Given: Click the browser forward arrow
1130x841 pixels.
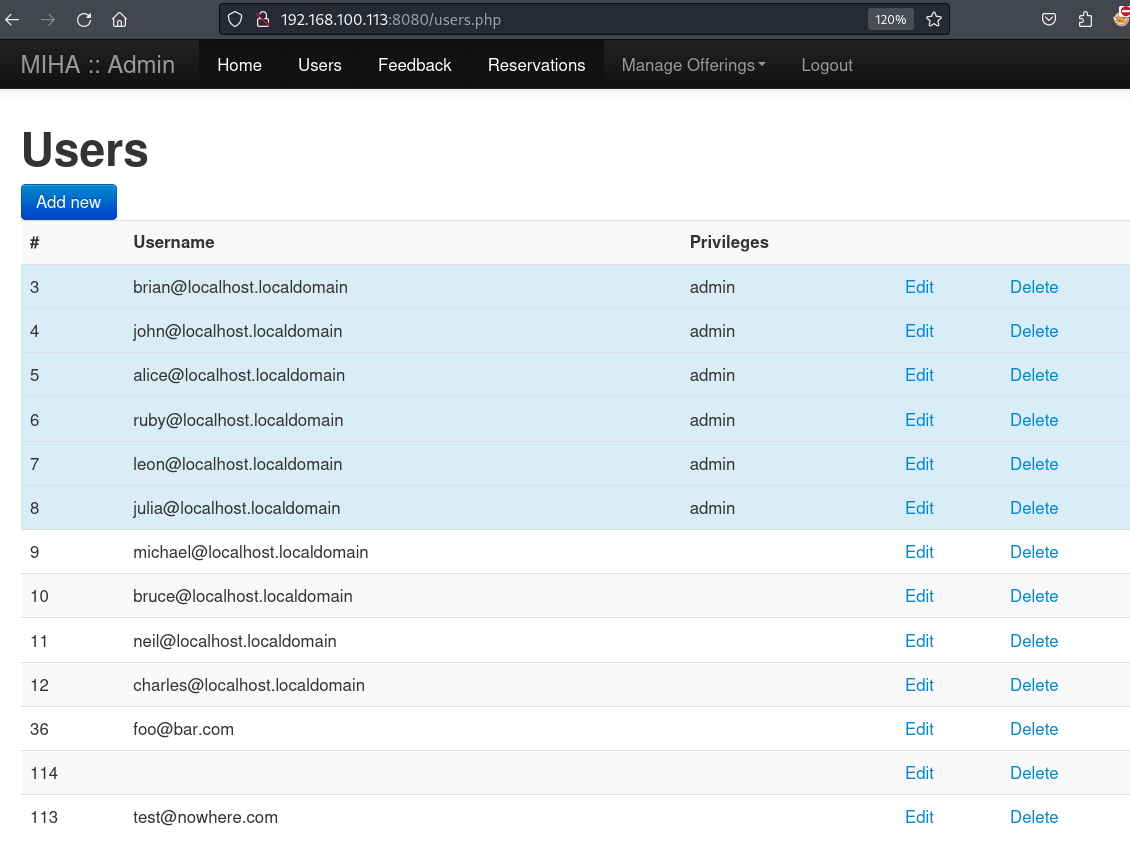Looking at the screenshot, I should pyautogui.click(x=48, y=19).
